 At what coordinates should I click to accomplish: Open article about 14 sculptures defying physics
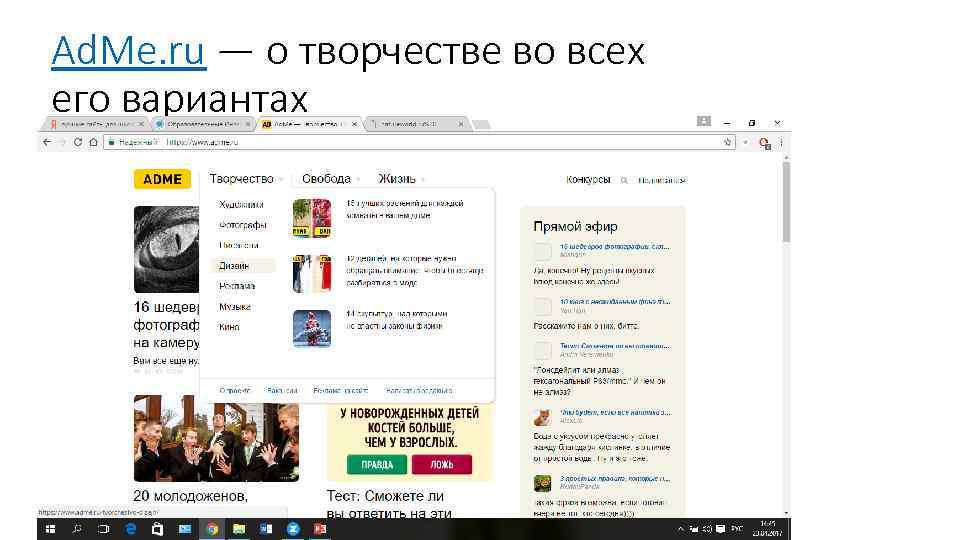pyautogui.click(x=397, y=320)
